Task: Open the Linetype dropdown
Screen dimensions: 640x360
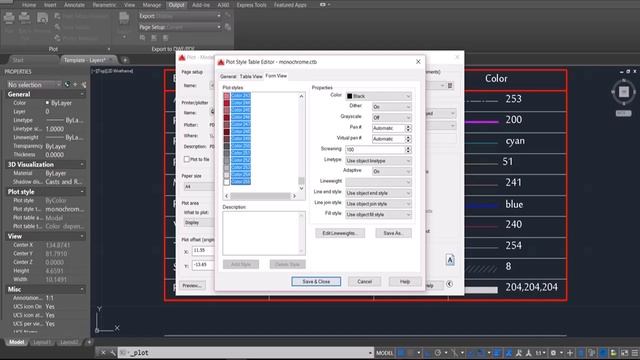Action: (x=378, y=161)
